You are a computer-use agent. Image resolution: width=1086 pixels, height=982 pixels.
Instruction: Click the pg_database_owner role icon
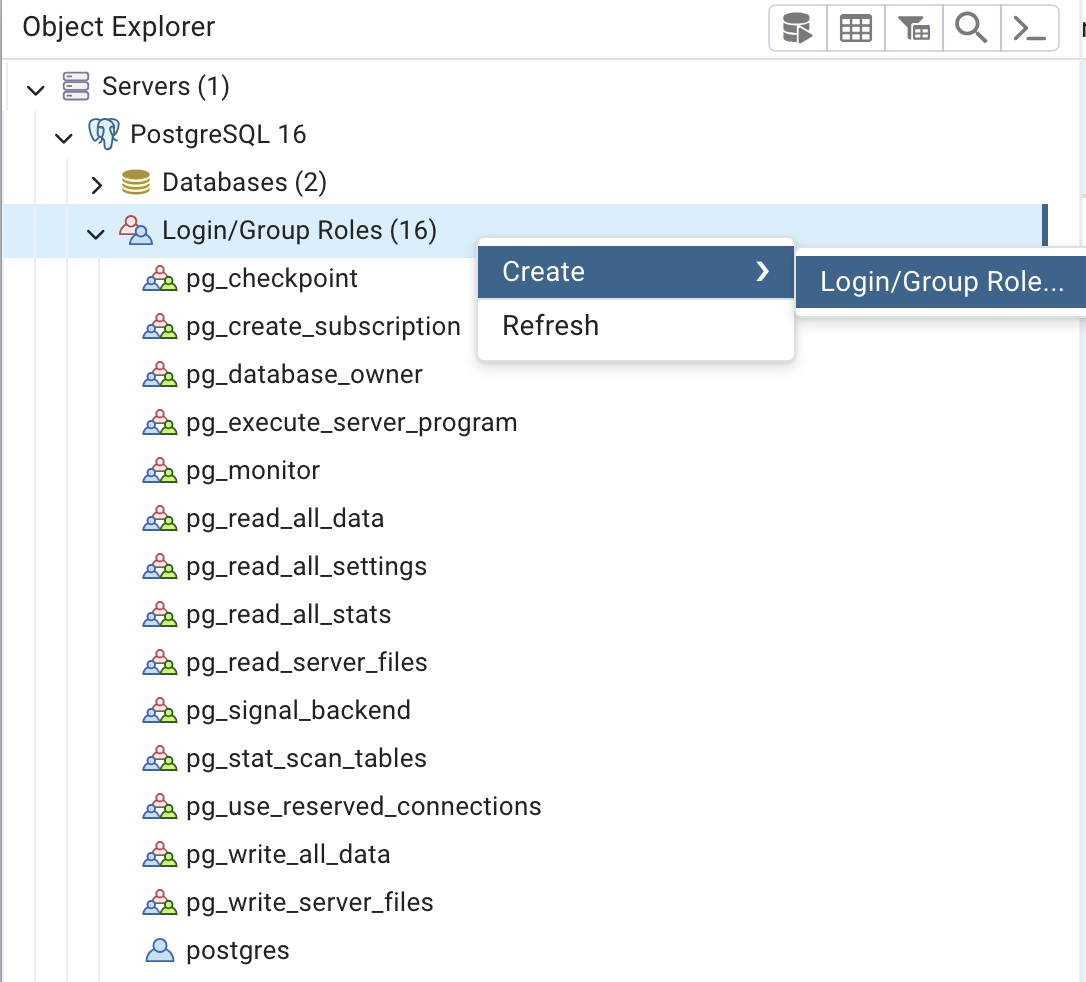click(x=160, y=375)
